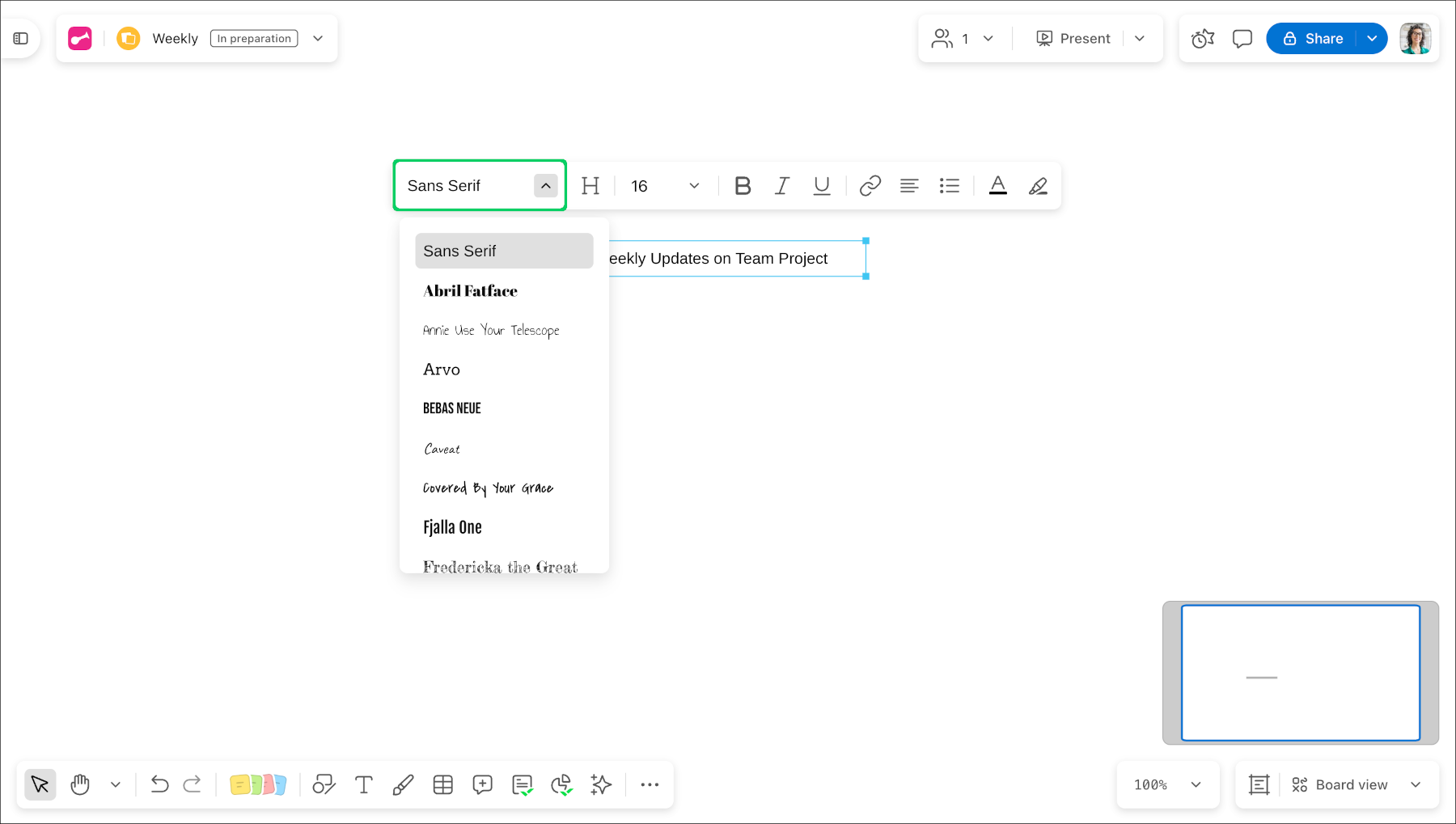Open the text alignment options
The width and height of the screenshot is (1456, 824).
click(909, 186)
